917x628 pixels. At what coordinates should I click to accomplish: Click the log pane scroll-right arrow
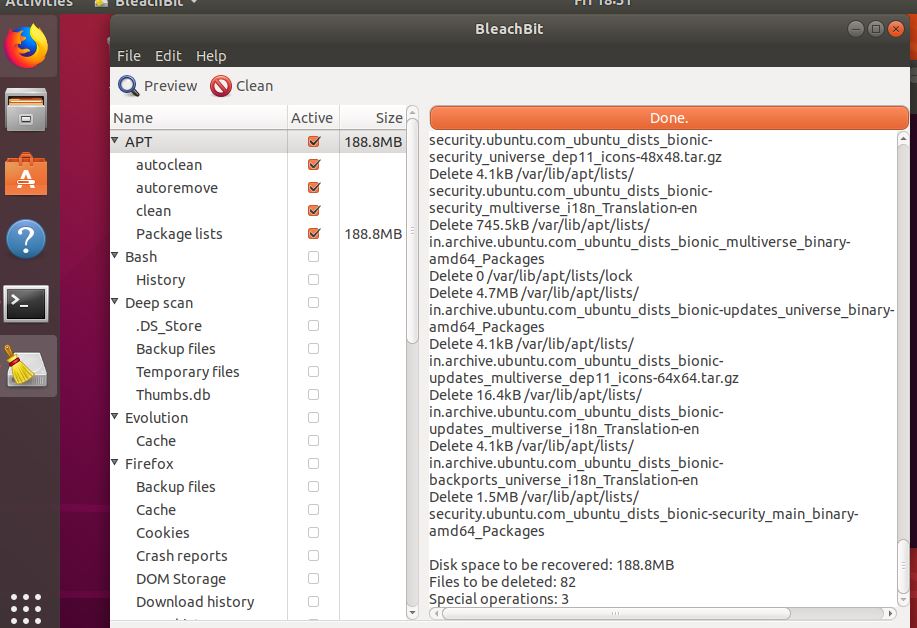coord(890,613)
